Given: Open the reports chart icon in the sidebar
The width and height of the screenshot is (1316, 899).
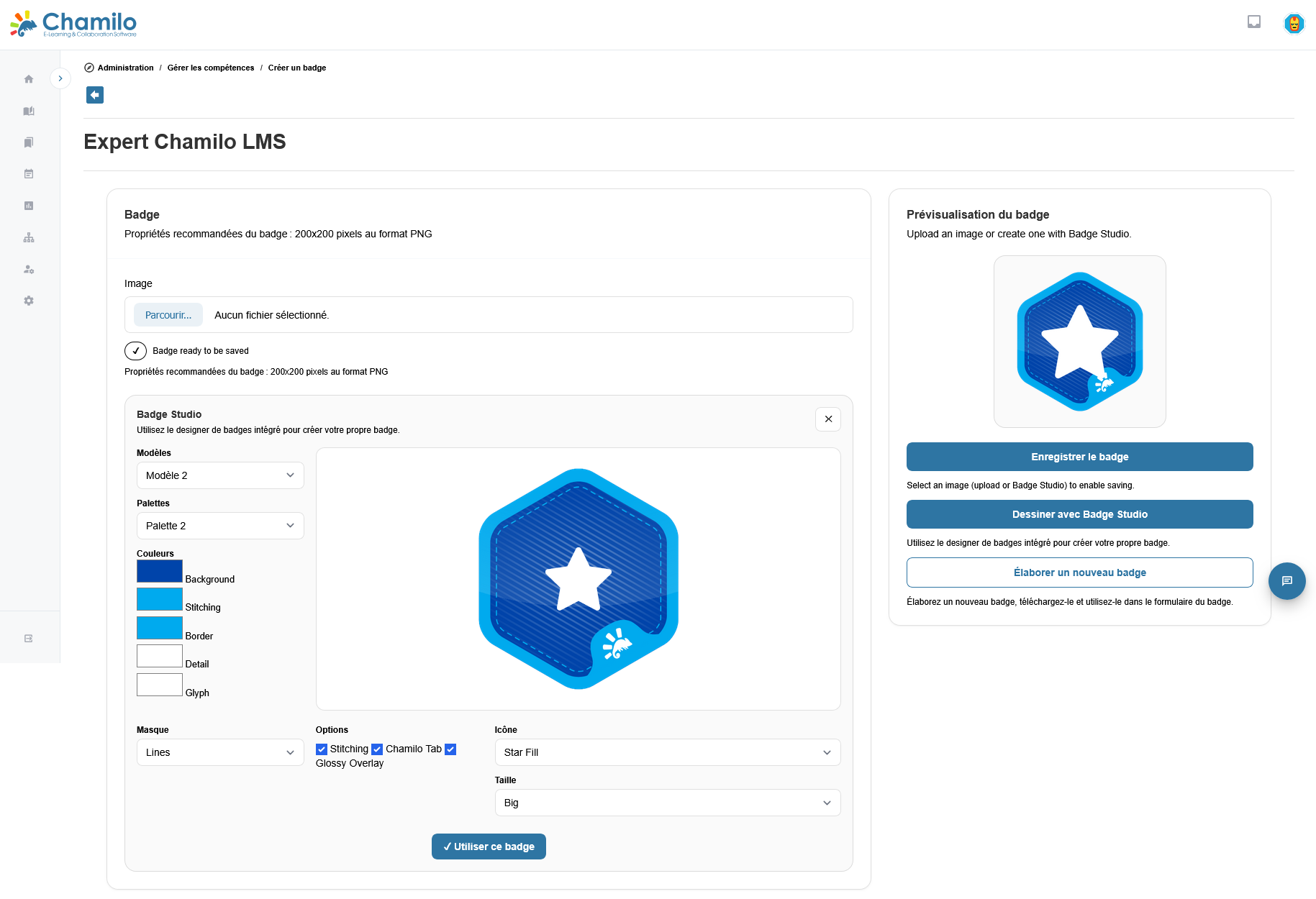Looking at the screenshot, I should pos(29,205).
